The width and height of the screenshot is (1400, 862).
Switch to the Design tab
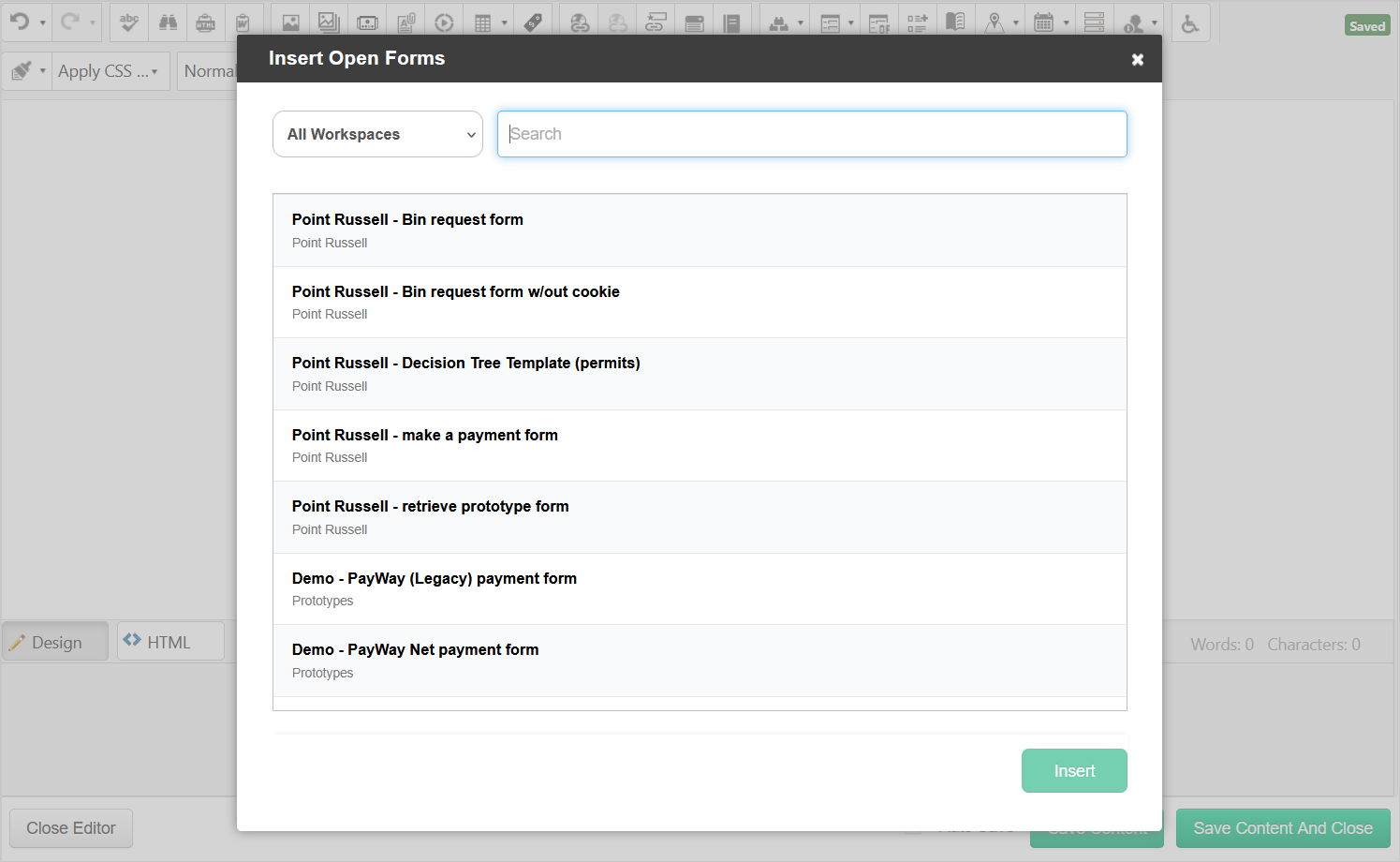coord(54,641)
